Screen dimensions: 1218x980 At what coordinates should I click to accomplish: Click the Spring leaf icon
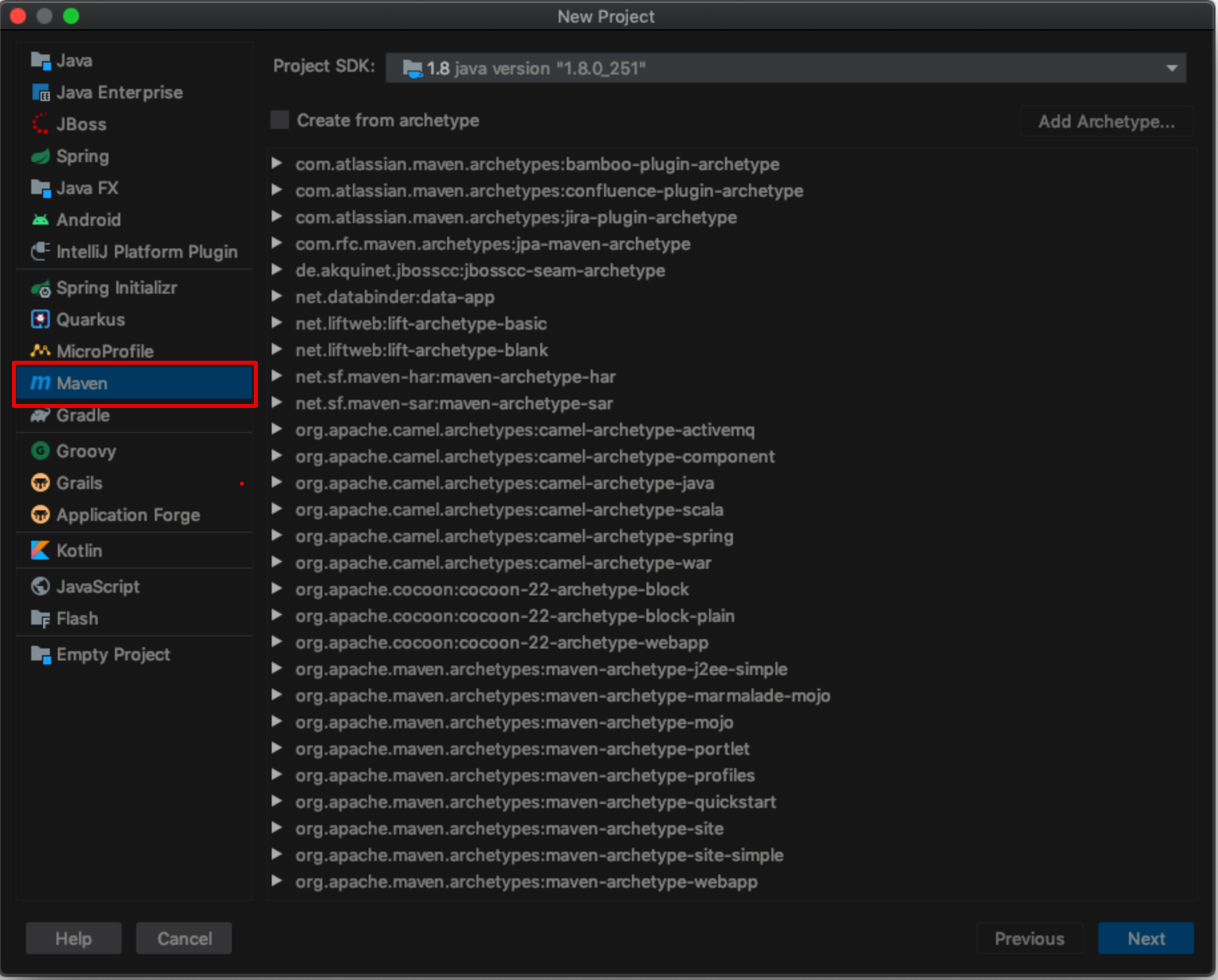point(41,156)
